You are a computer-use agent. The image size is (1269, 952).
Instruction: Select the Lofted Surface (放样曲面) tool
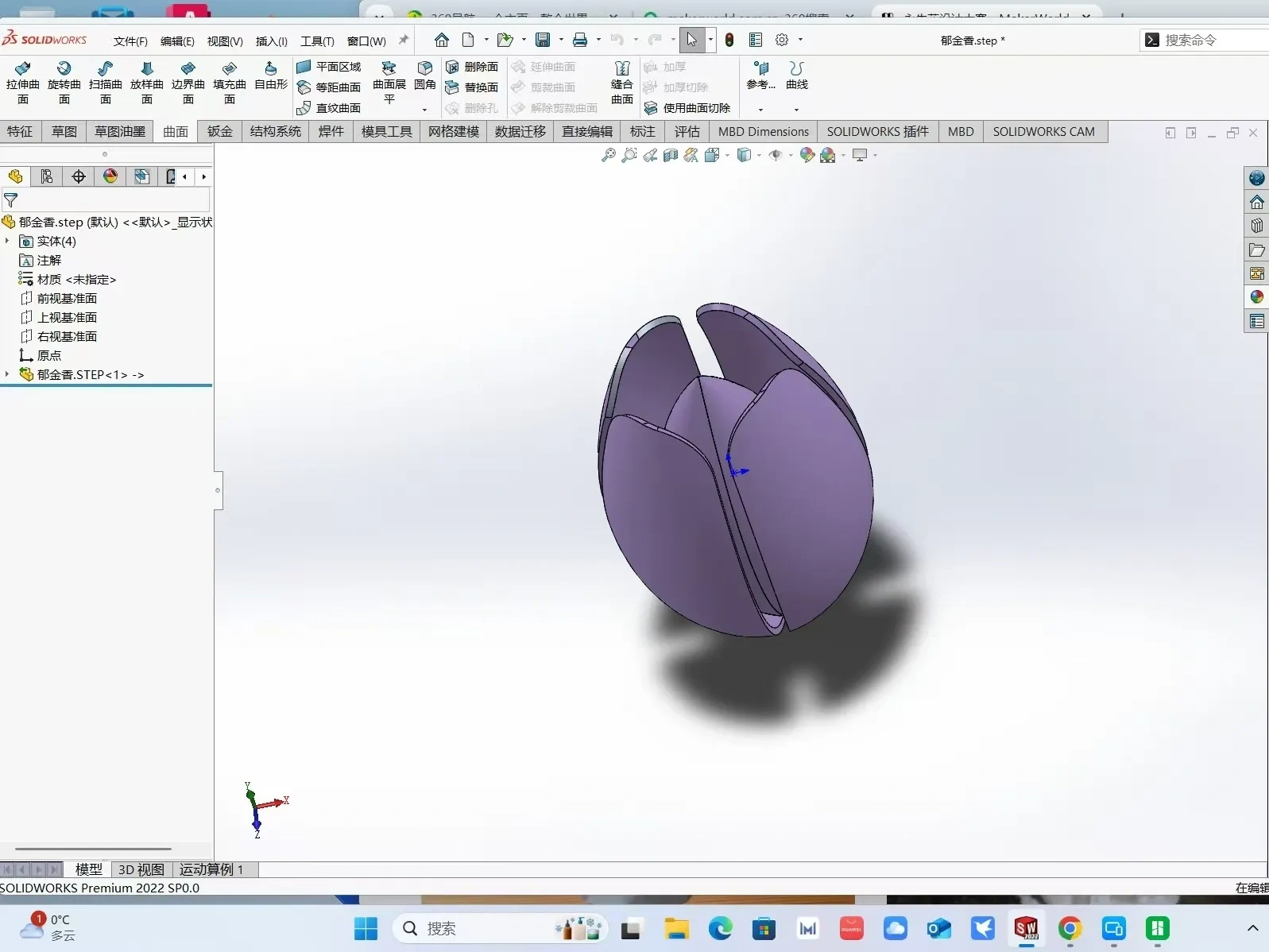pos(146,83)
